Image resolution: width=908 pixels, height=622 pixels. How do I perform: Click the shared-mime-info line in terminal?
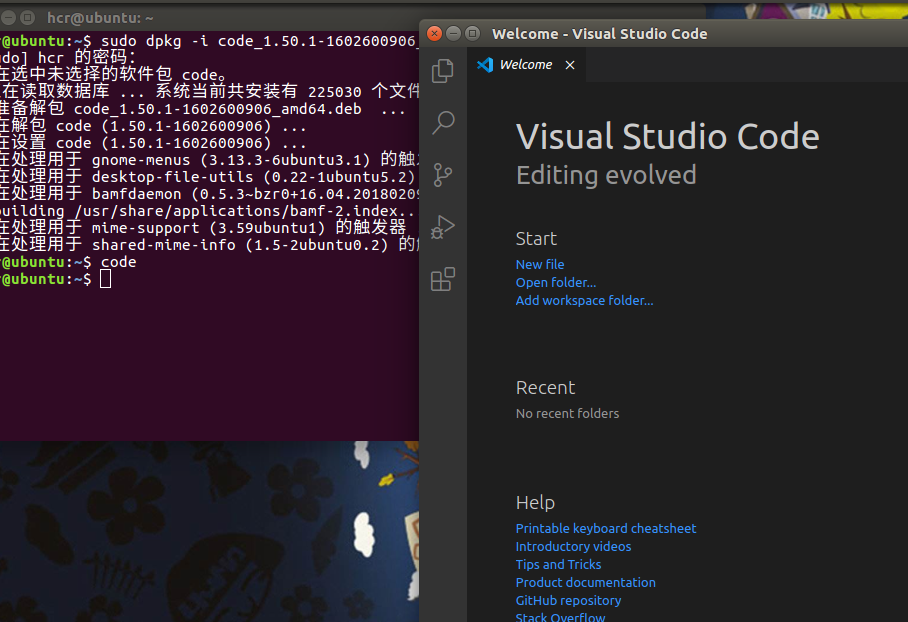coord(210,244)
